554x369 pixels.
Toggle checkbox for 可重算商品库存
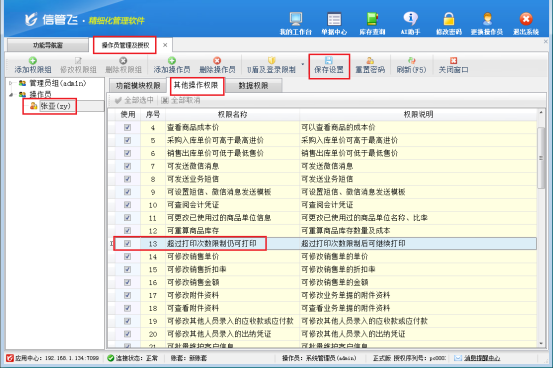[128, 230]
